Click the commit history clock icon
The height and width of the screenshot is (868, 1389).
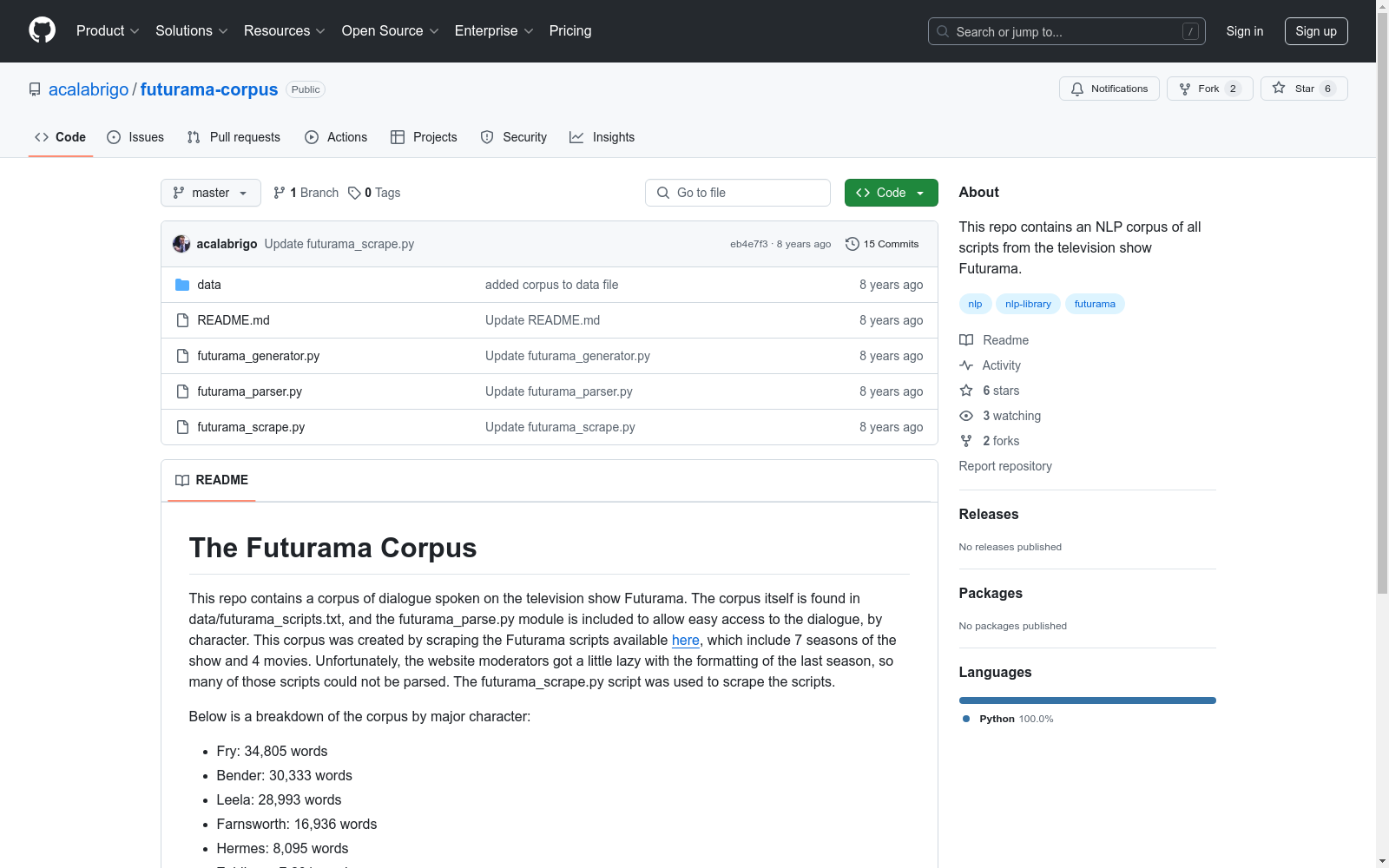click(852, 244)
